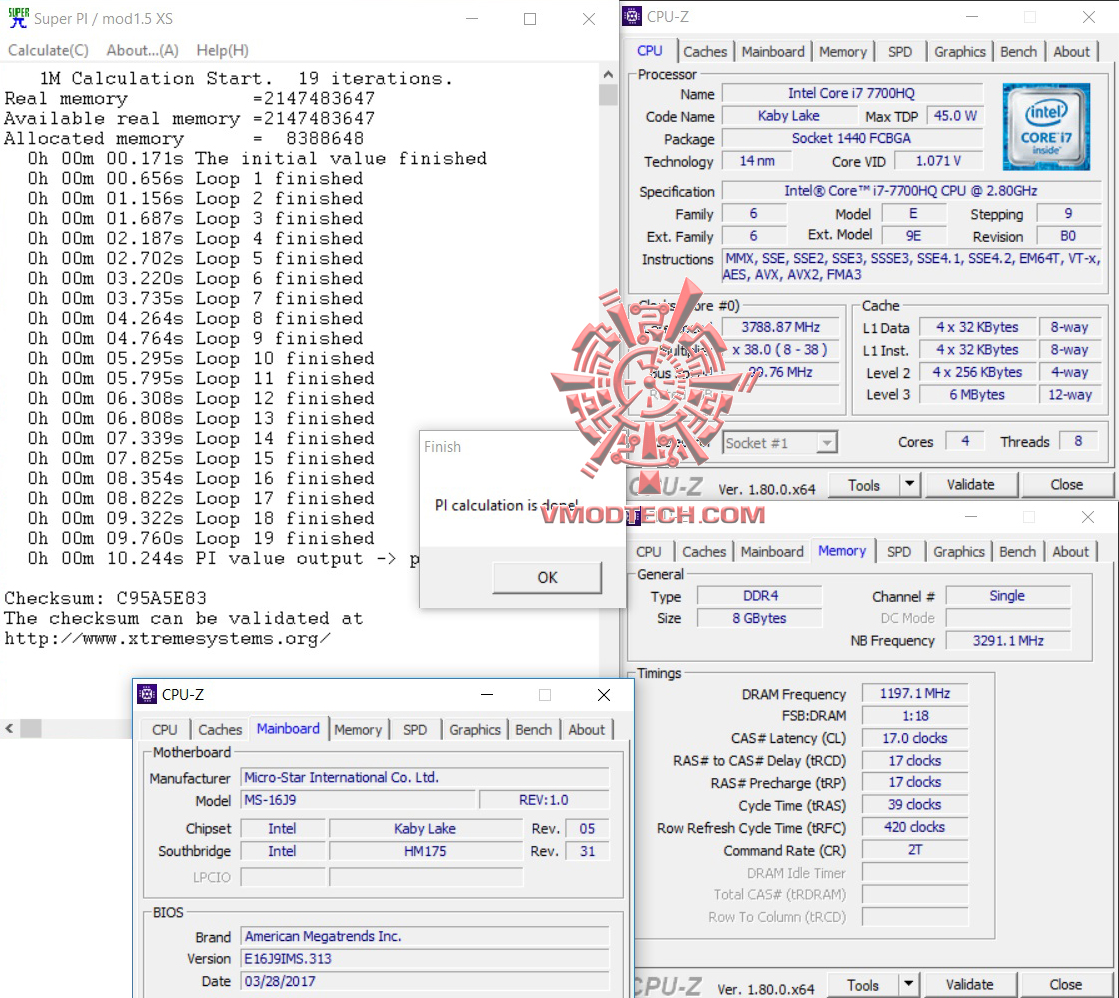Select Graphics tab in Memory CPU-Z window
This screenshot has width=1119, height=998.
tap(958, 552)
